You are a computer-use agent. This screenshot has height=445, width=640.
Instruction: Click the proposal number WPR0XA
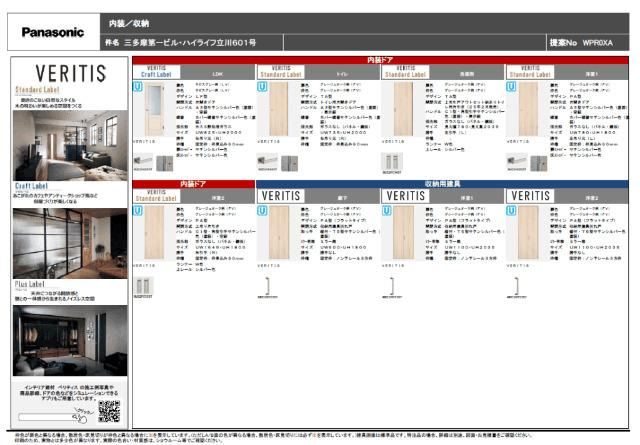click(x=598, y=42)
